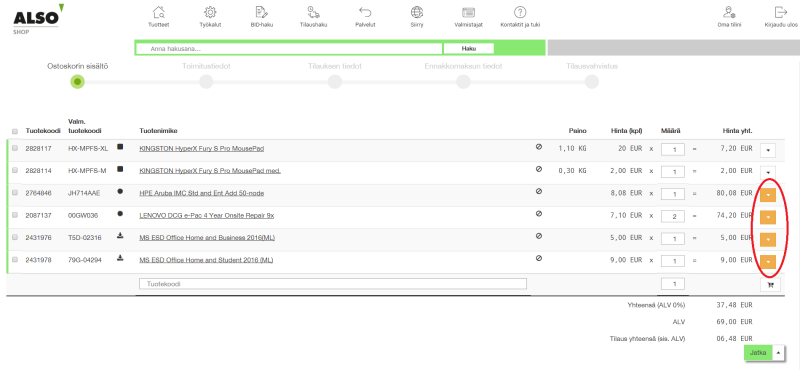Click quantity field for LENOVO DCG e-Pac row
Viewport: 800px width, 370px height.
[x=673, y=216]
